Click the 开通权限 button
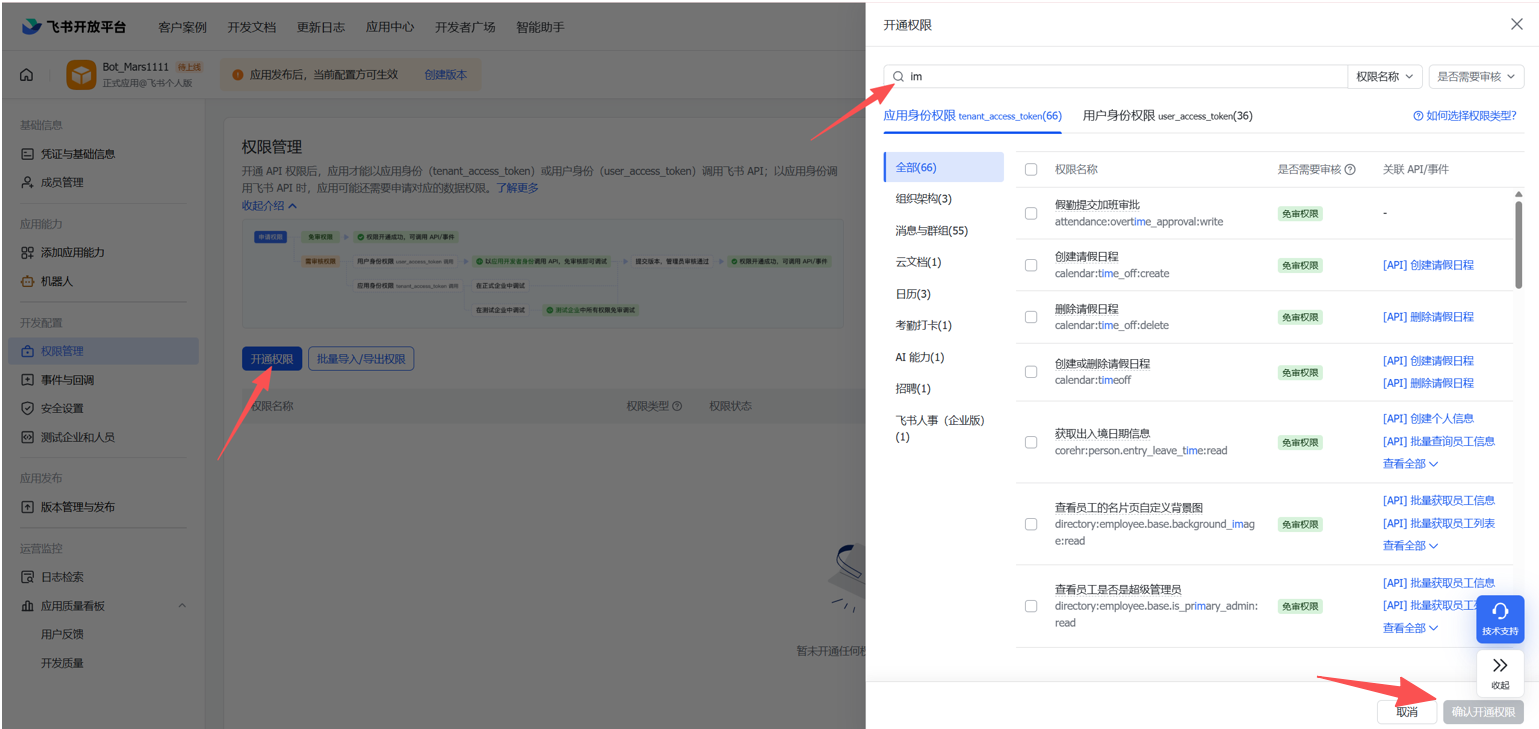The image size is (1539, 729). [272, 359]
